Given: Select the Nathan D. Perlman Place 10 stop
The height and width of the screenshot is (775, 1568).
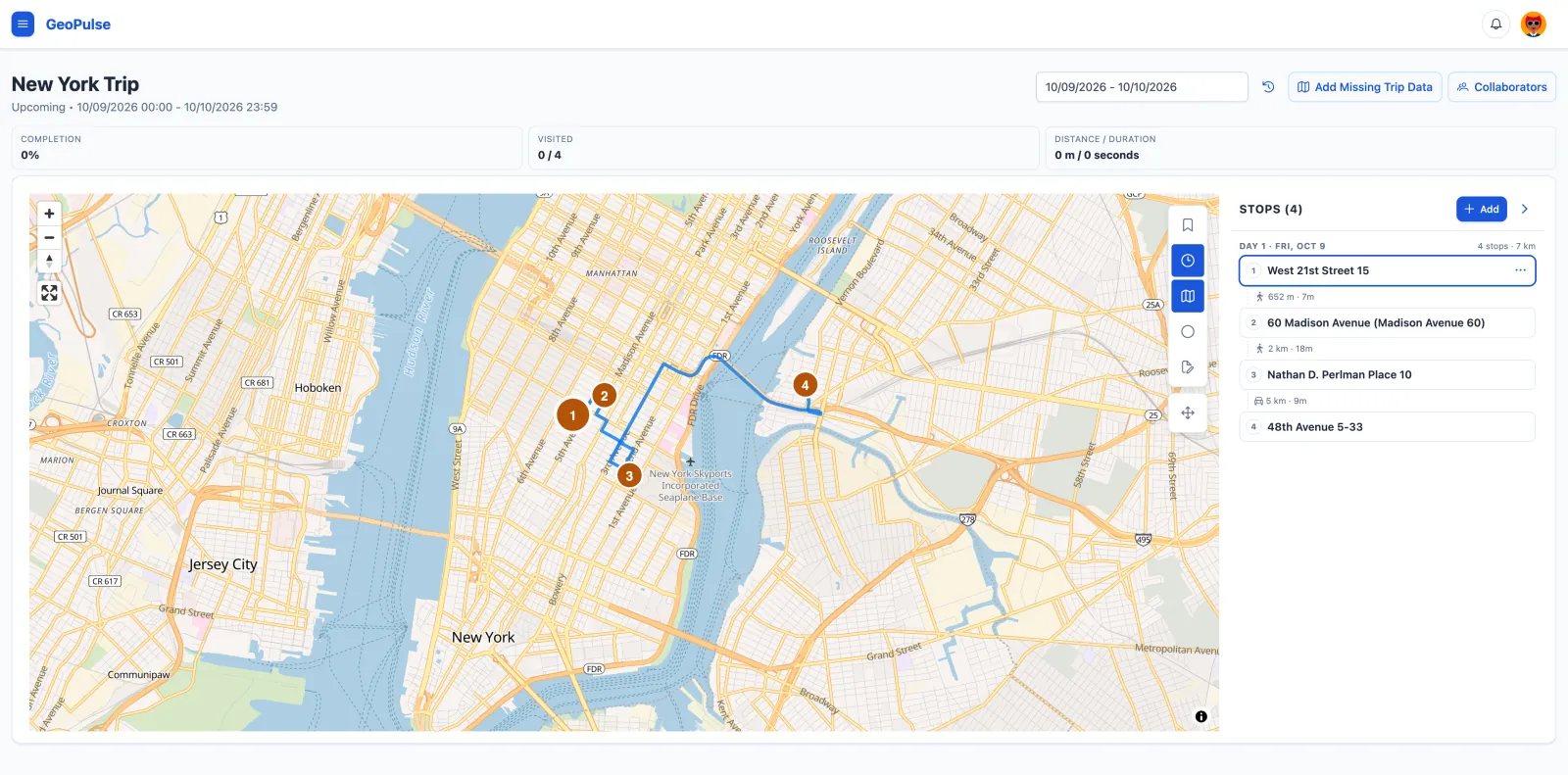Looking at the screenshot, I should click(x=1387, y=374).
